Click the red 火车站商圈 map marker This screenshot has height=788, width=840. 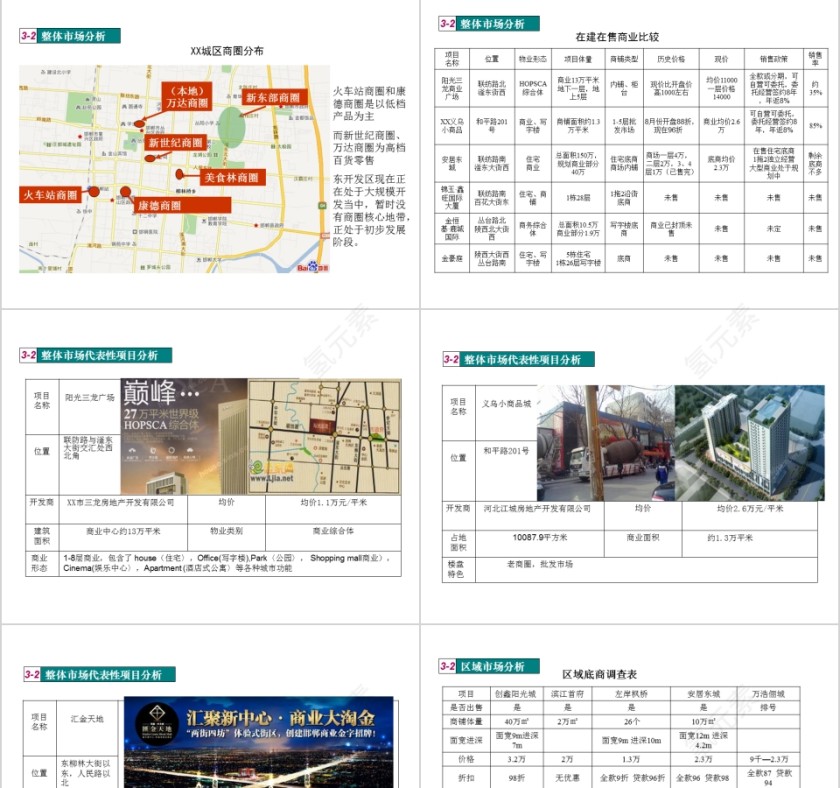(x=93, y=190)
